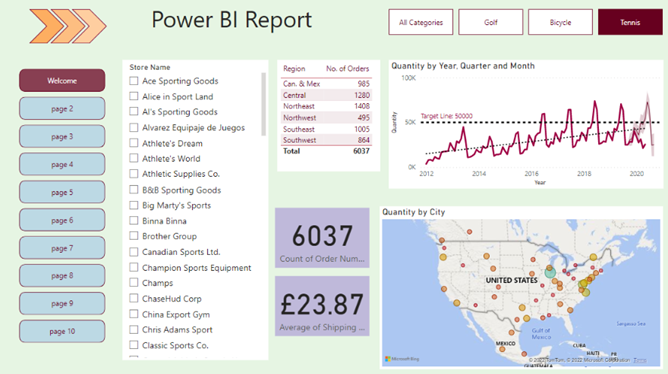668x374 pixels.
Task: Click the Store Name list scrollbar
Action: pyautogui.click(x=263, y=104)
